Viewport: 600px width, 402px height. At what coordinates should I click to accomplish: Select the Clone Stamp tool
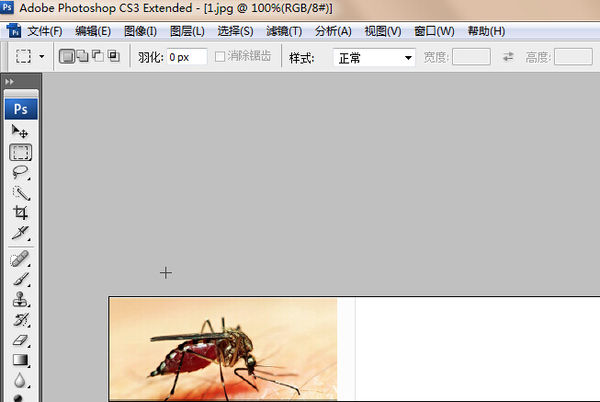coord(20,299)
